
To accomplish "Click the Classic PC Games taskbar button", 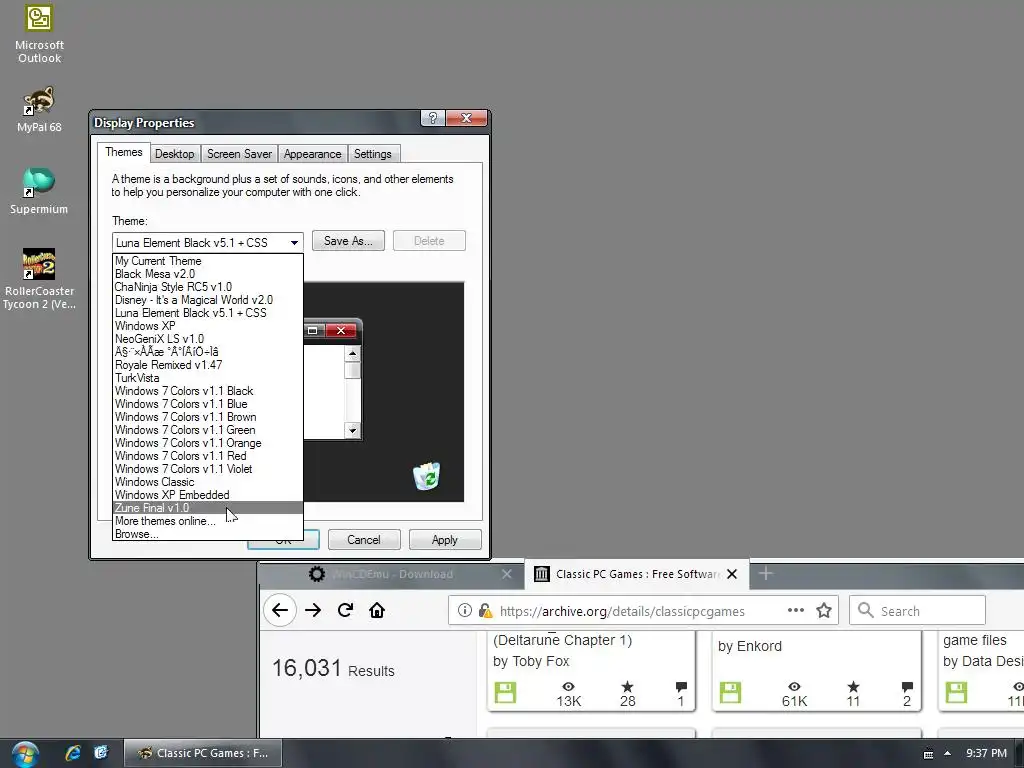I will pyautogui.click(x=202, y=753).
